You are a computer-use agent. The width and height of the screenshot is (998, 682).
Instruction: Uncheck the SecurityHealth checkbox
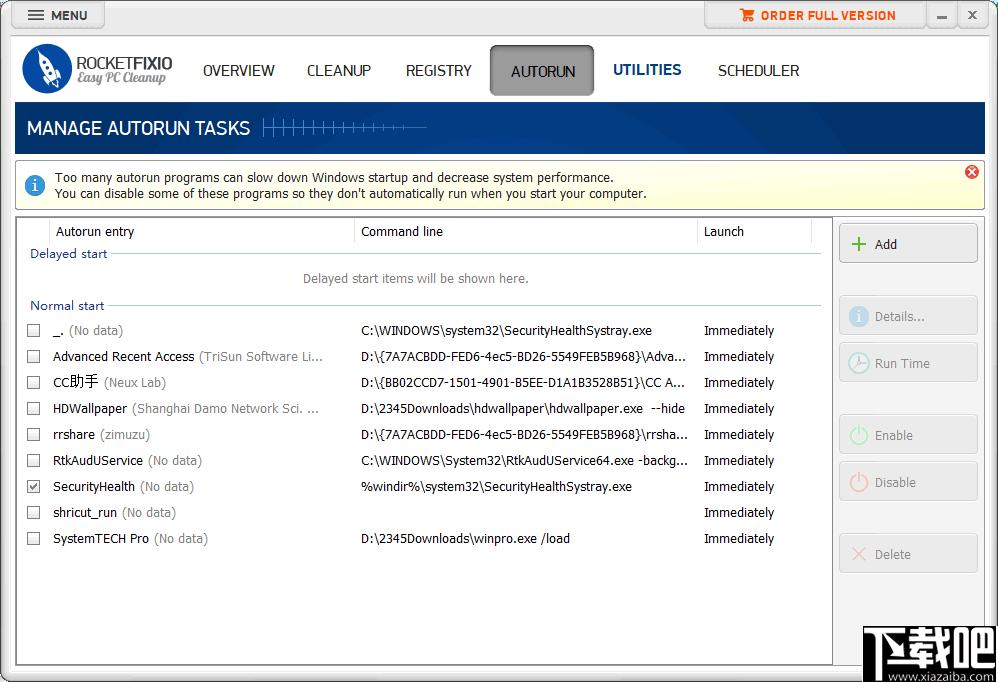coord(34,486)
